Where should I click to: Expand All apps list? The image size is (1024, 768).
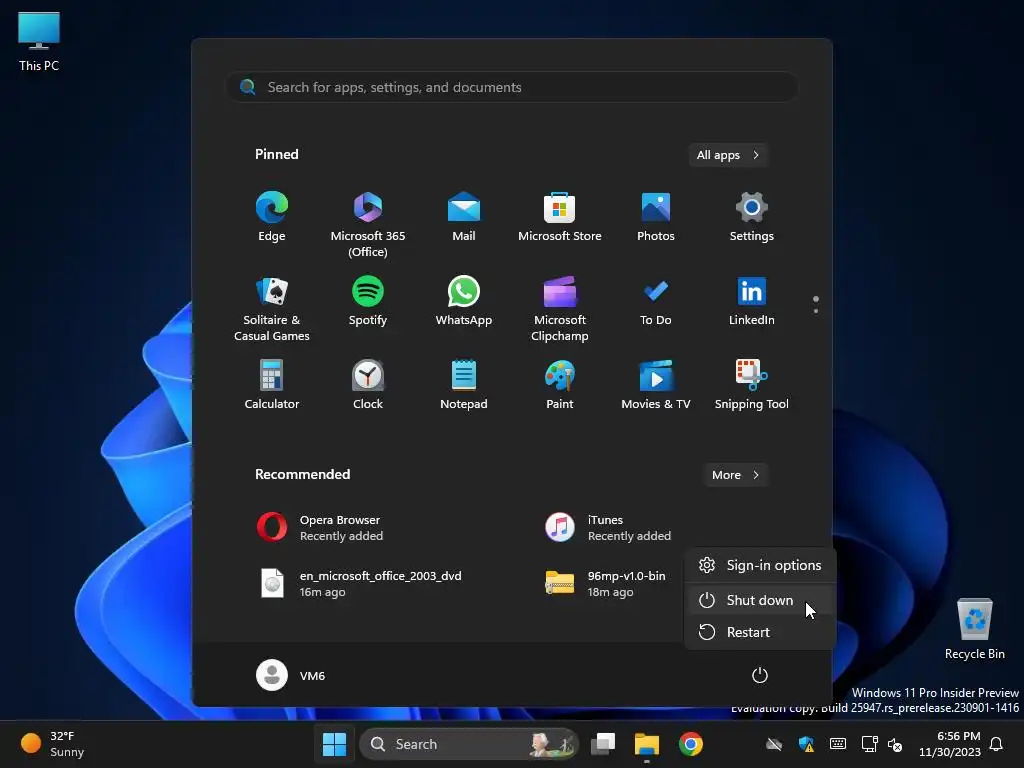click(x=728, y=155)
